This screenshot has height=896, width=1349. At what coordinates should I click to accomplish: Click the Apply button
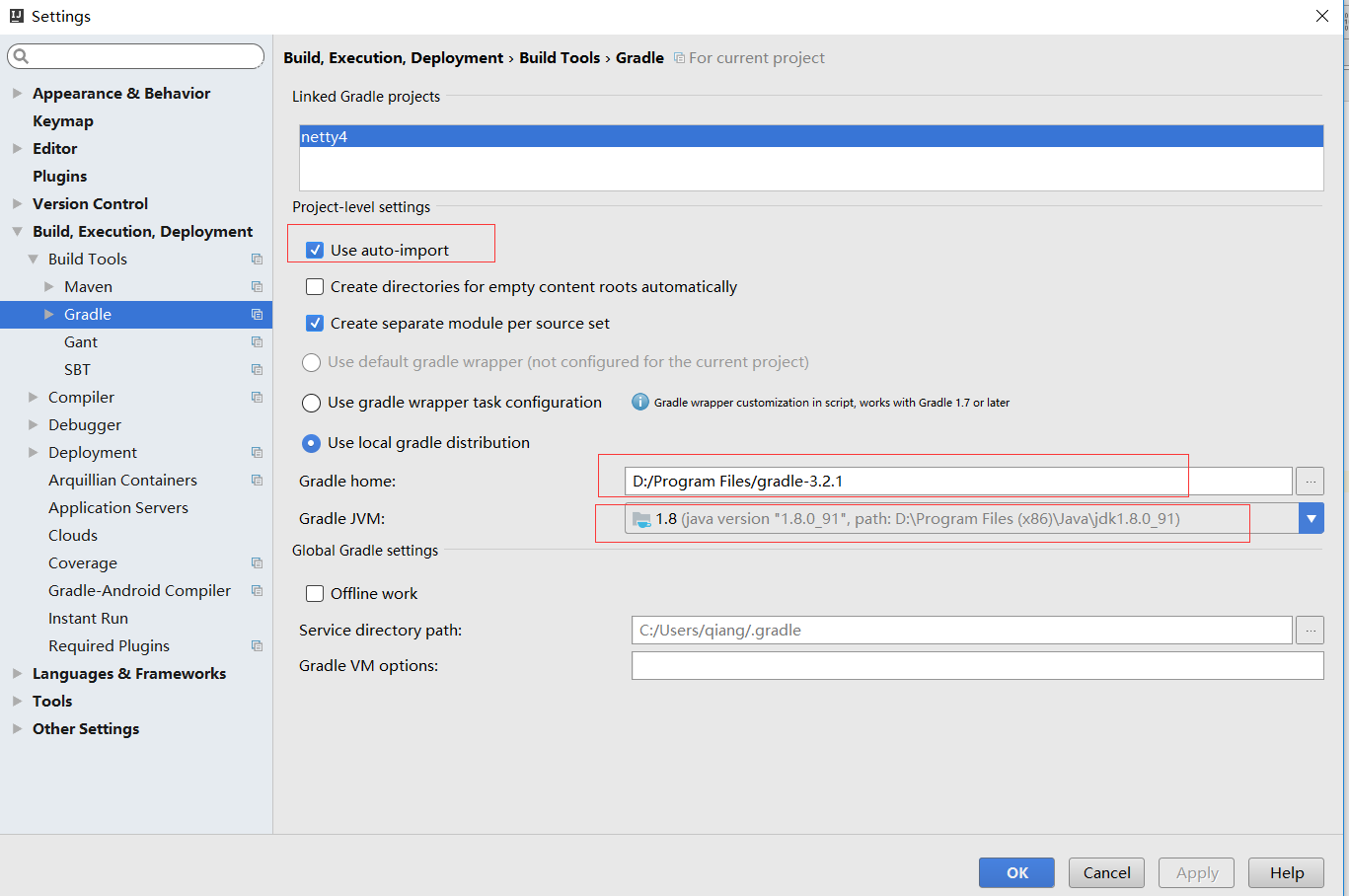[1197, 872]
